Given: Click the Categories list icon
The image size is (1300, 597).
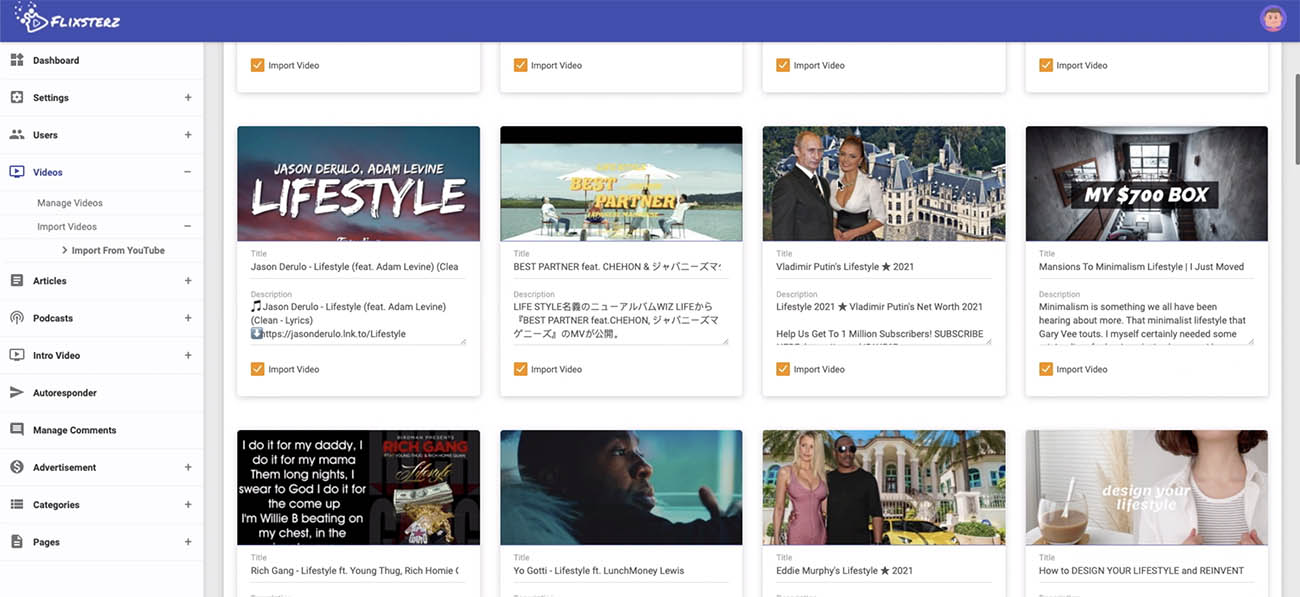Looking at the screenshot, I should [17, 504].
